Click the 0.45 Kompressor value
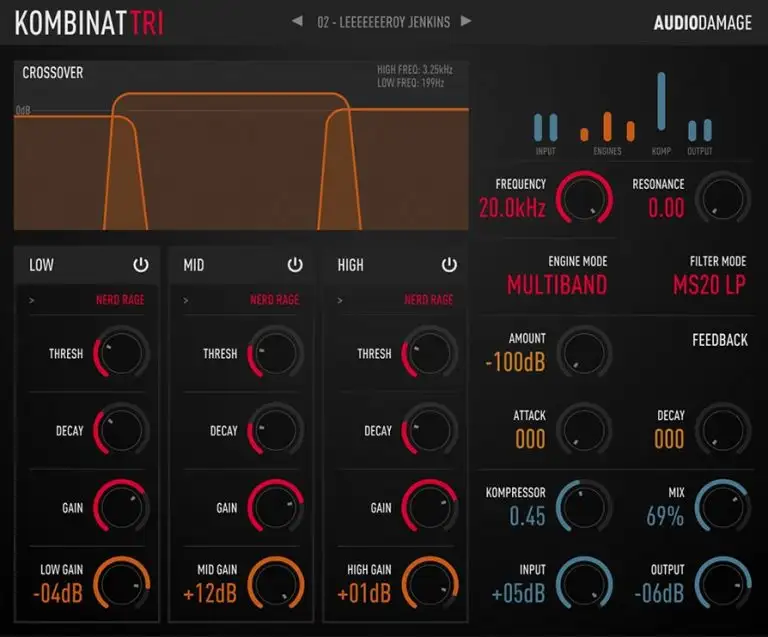 pos(527,516)
